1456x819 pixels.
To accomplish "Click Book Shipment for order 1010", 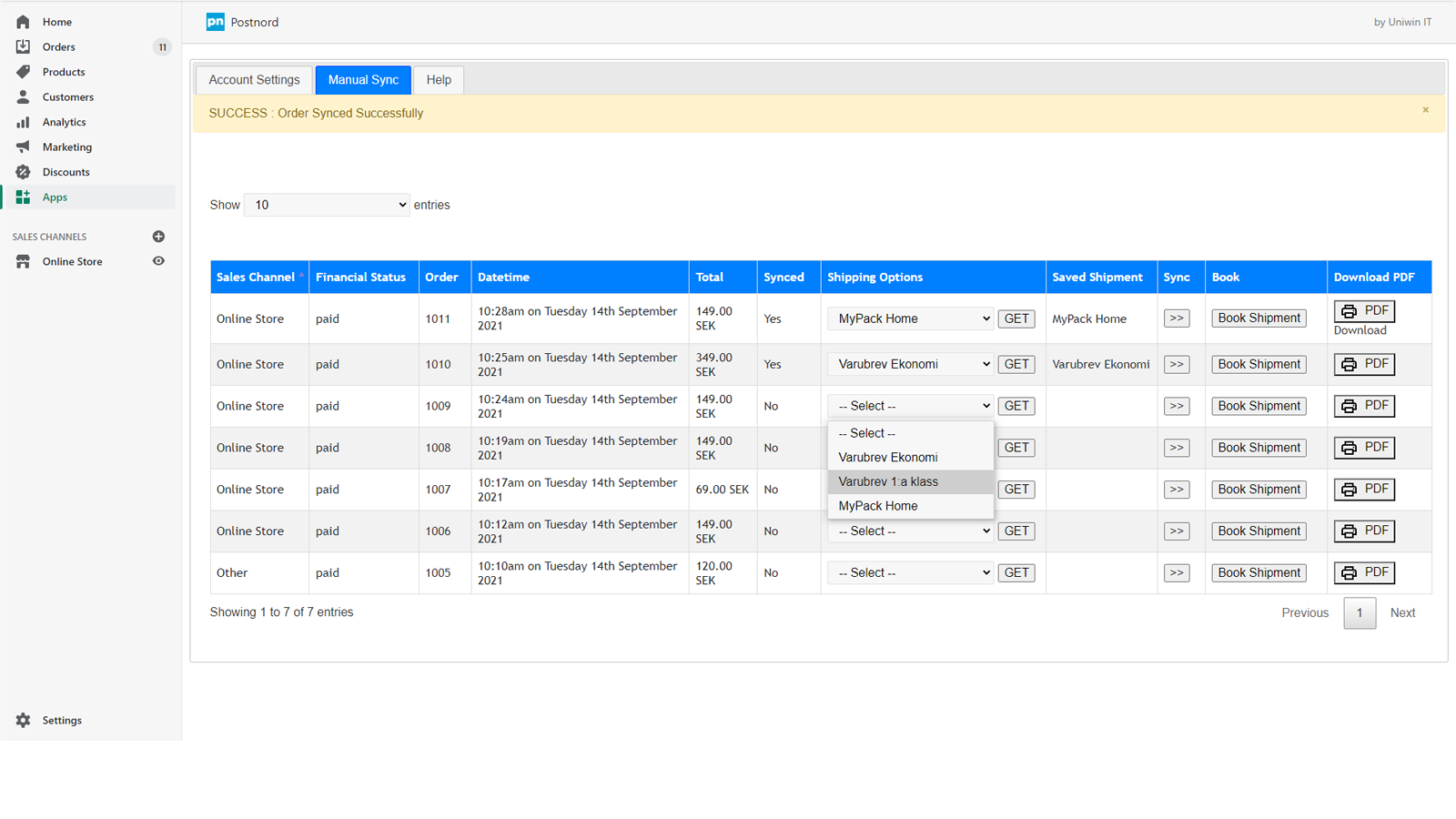I will click(x=1259, y=364).
